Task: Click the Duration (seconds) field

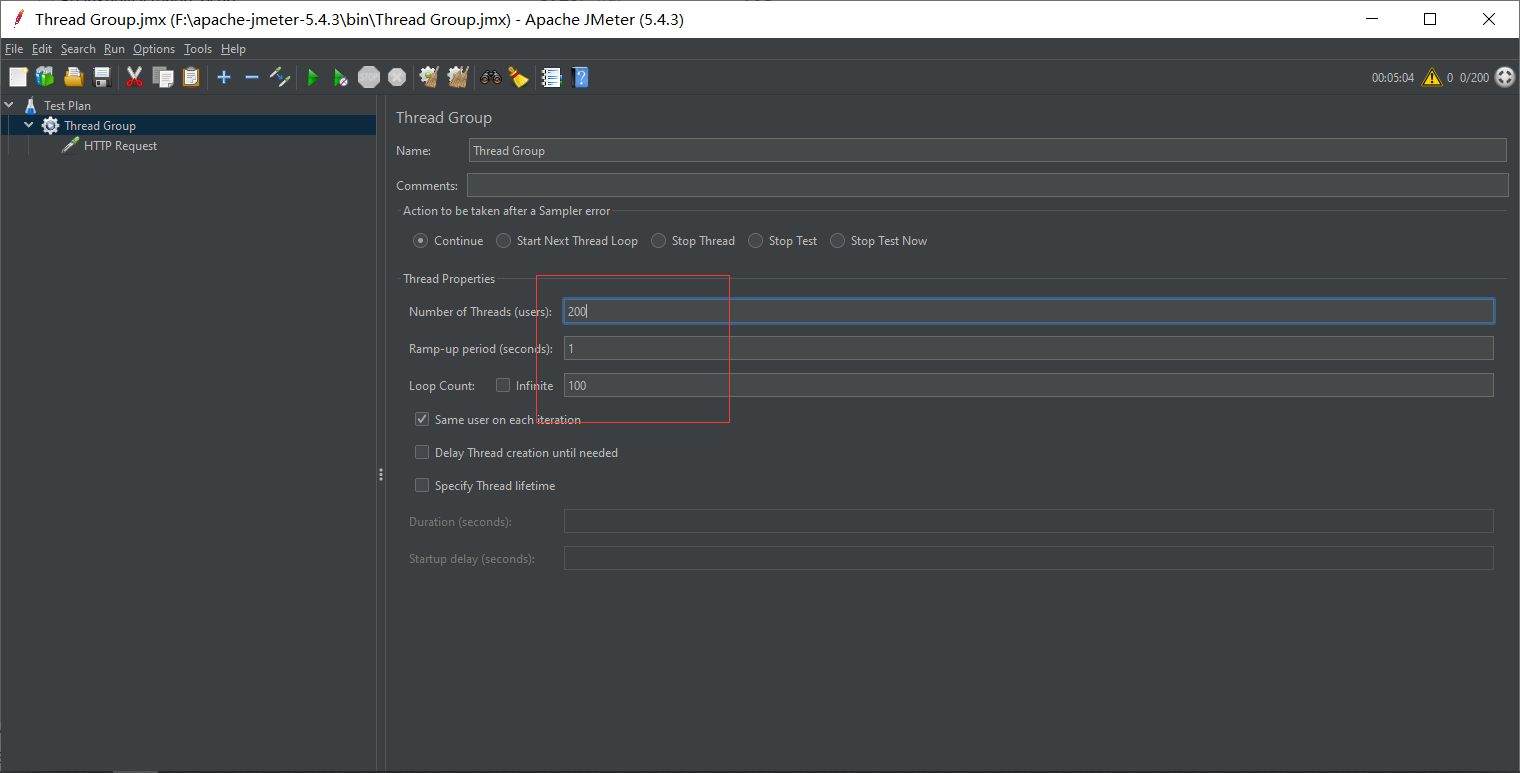Action: click(x=1029, y=521)
